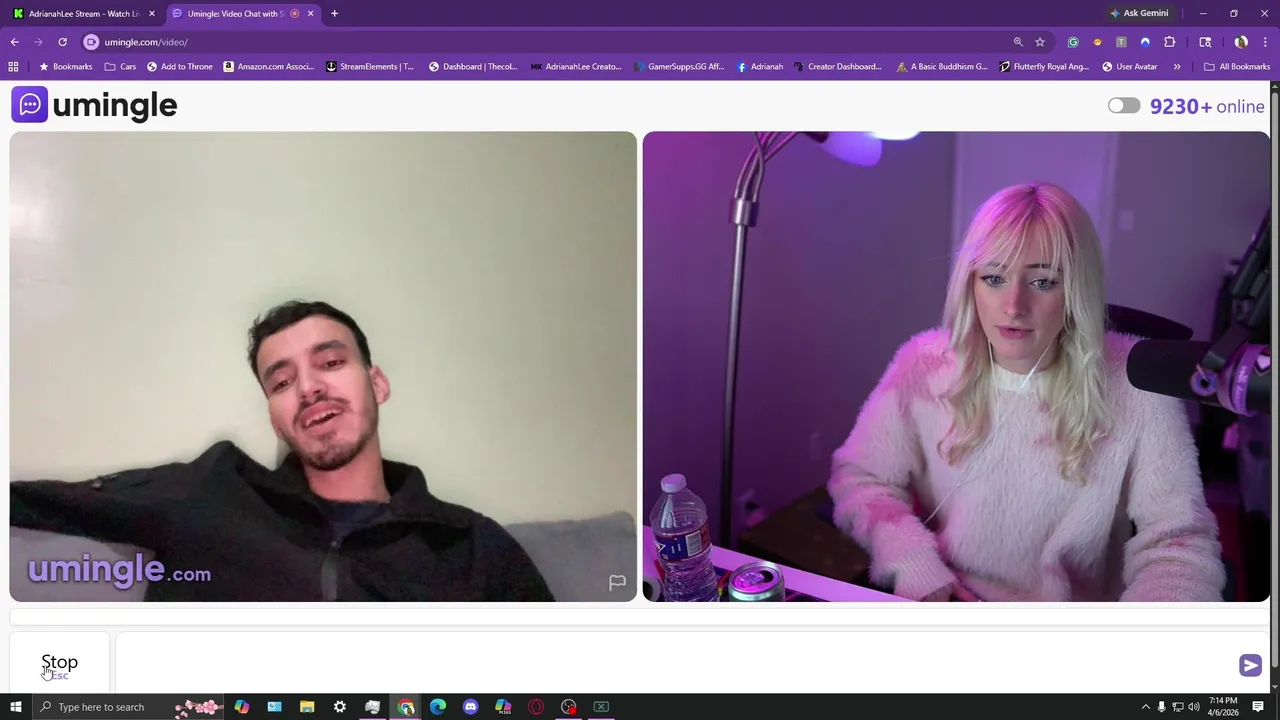Open the umingle logo home link
The image size is (1280, 720).
tap(94, 105)
